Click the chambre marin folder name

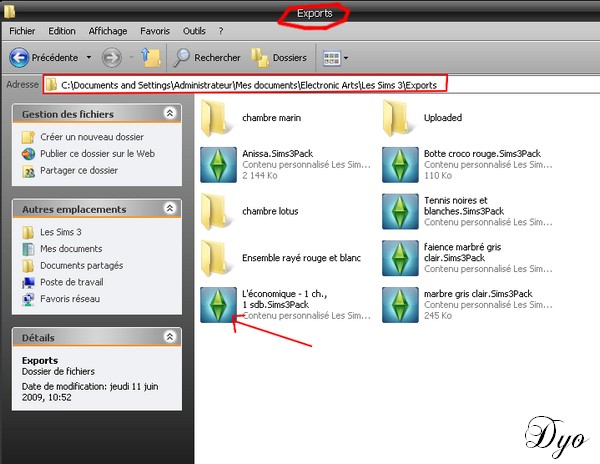pos(271,118)
